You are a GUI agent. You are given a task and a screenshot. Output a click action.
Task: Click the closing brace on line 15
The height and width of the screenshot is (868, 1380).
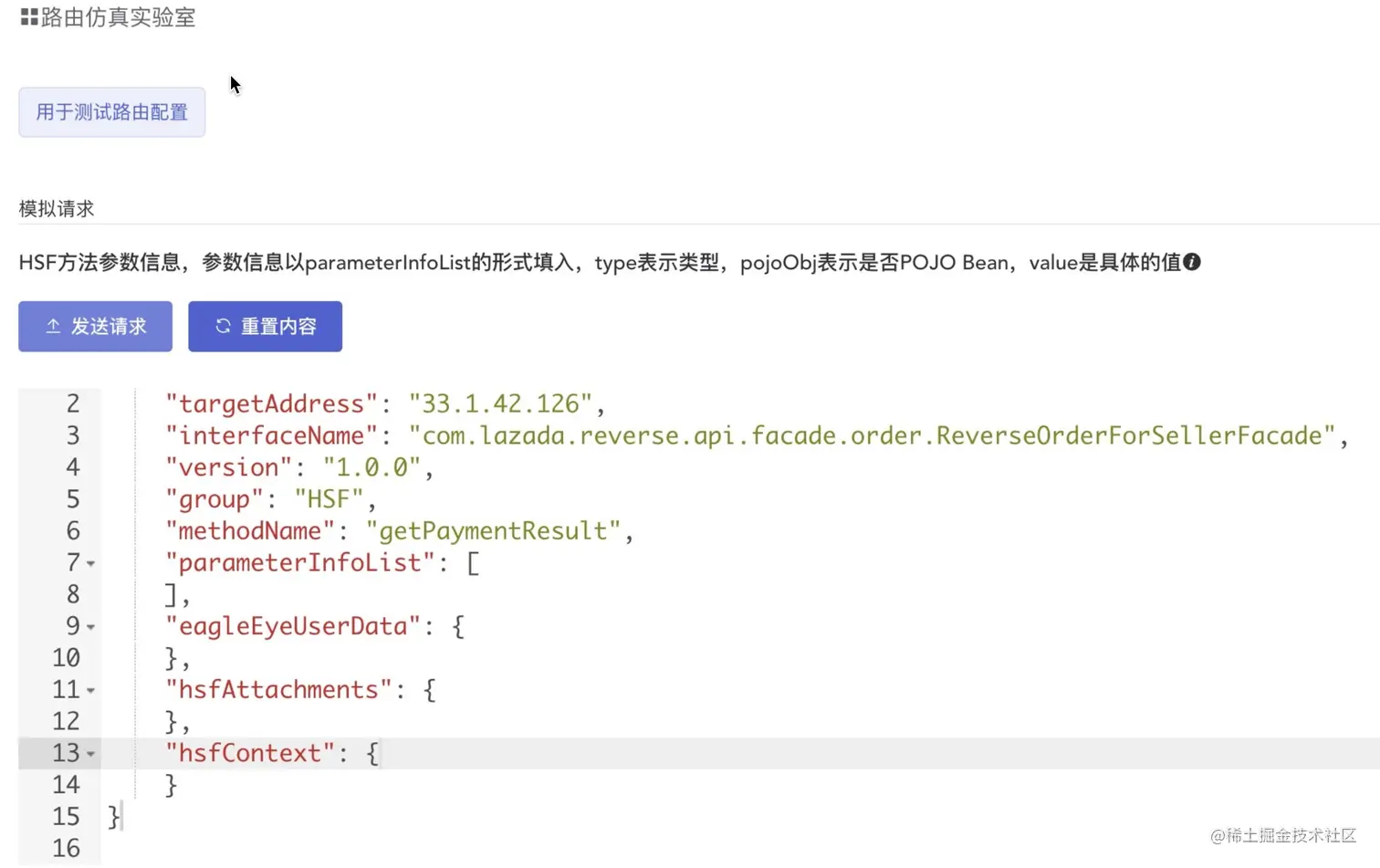(114, 816)
